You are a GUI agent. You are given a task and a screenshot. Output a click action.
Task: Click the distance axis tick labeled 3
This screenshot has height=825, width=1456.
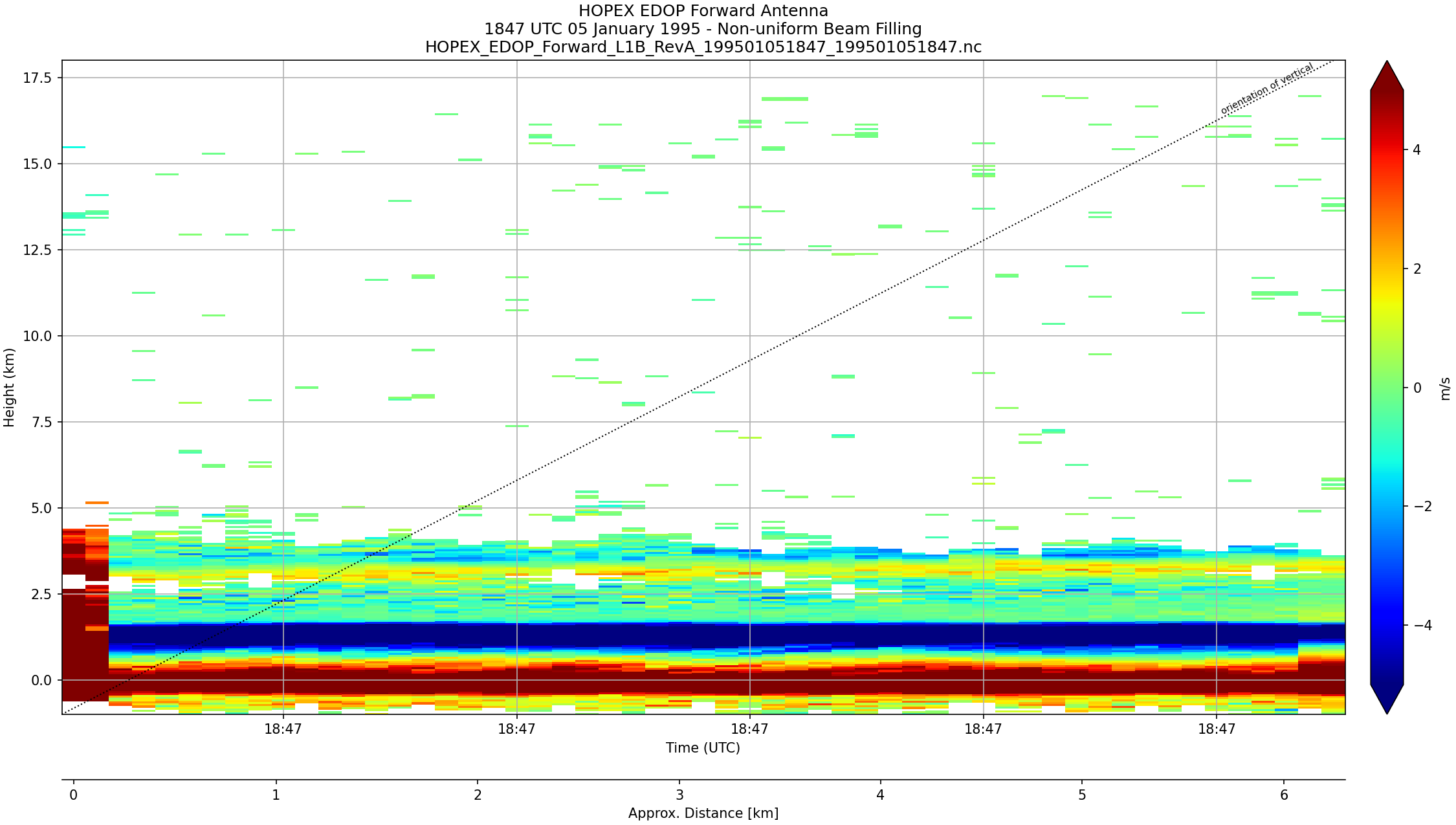[679, 795]
